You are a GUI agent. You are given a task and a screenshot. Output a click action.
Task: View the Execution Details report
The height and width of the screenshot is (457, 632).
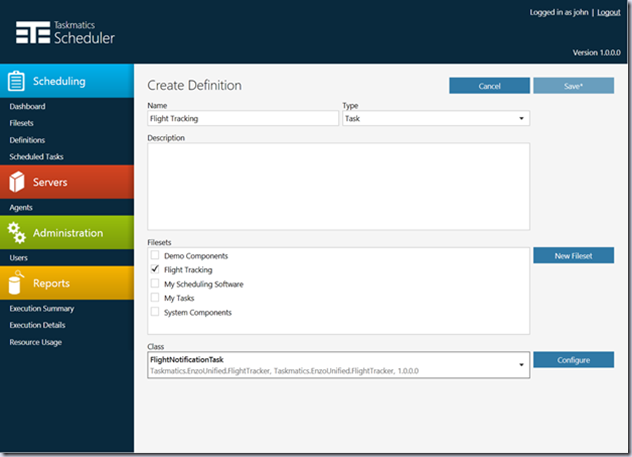[37, 325]
